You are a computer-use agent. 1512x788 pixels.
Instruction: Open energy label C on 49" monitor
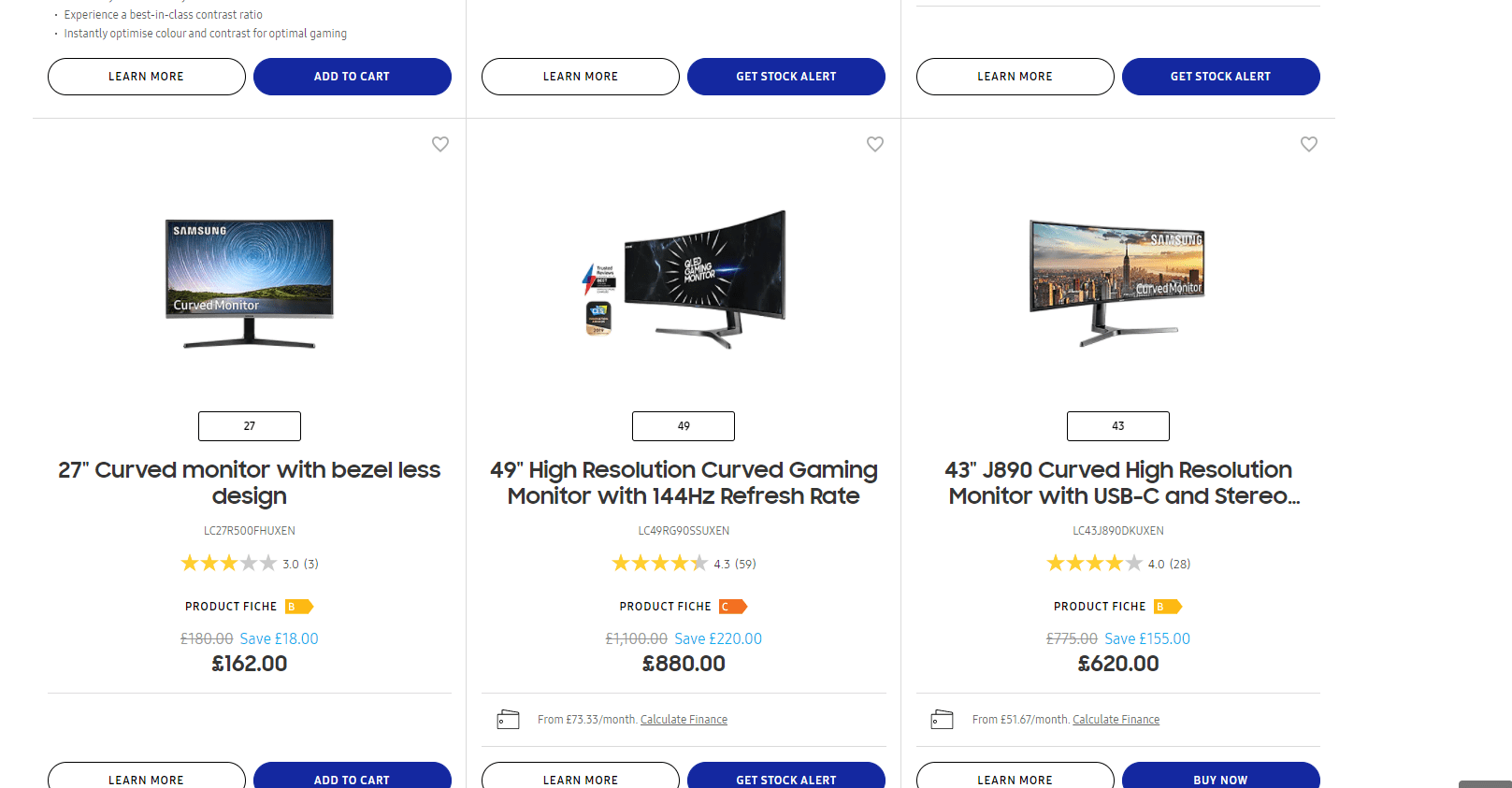pyautogui.click(x=733, y=607)
